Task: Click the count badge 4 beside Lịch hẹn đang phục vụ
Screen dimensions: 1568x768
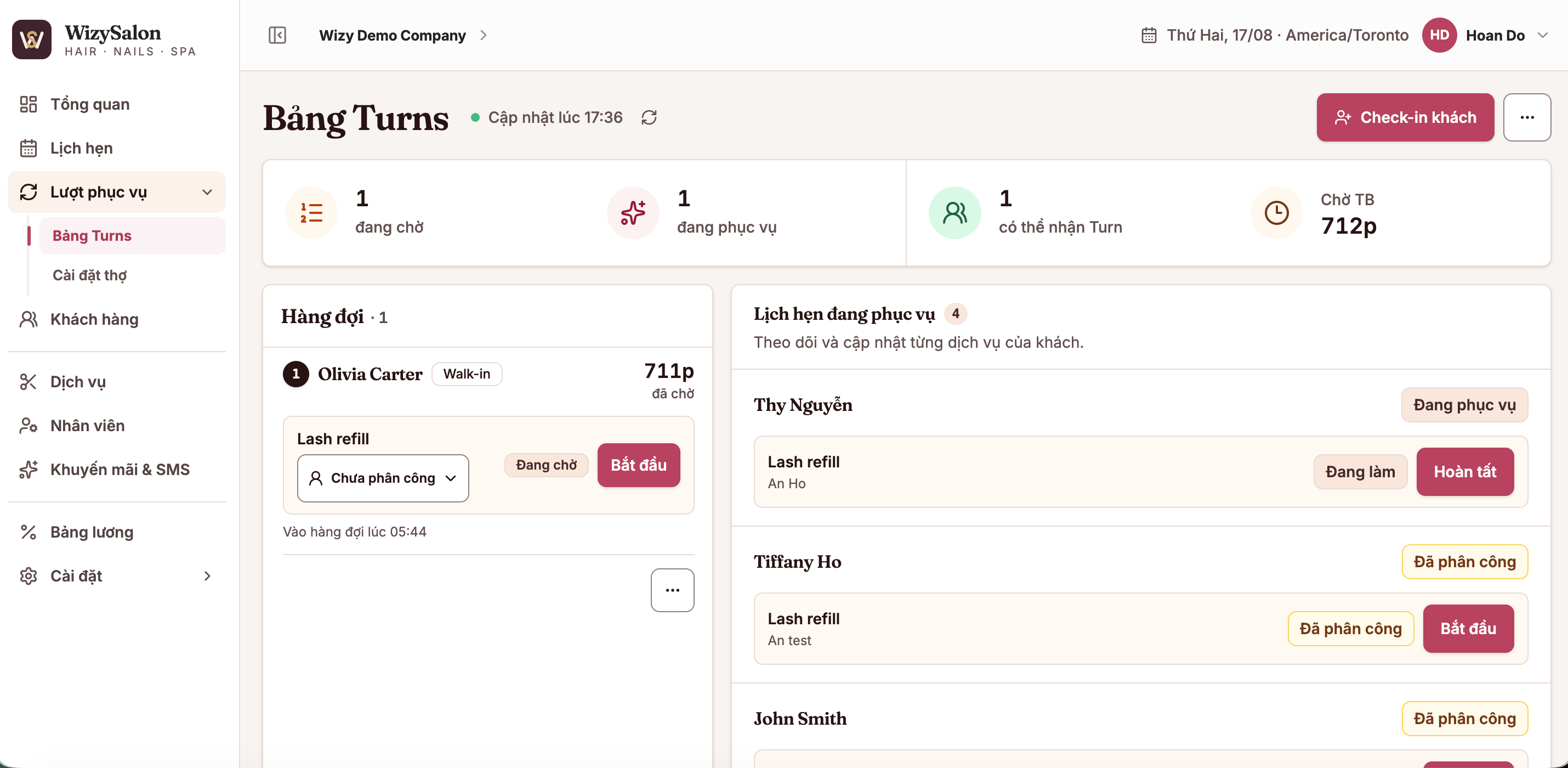Action: 955,314
